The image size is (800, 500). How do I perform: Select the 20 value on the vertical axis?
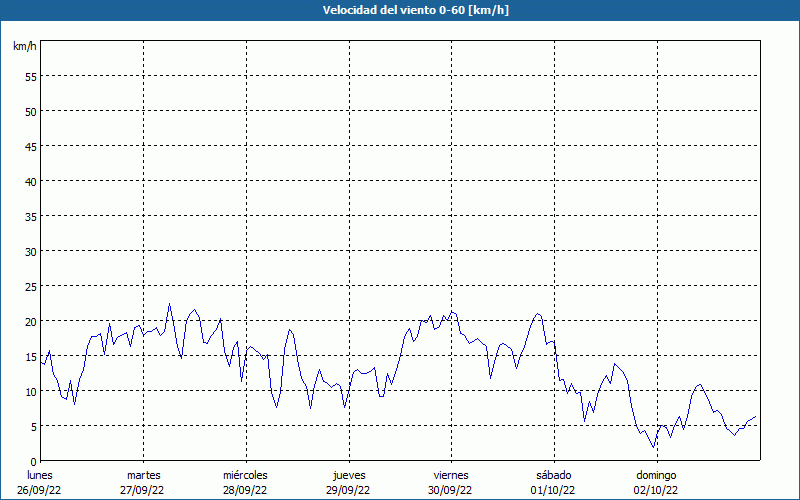[x=31, y=321]
